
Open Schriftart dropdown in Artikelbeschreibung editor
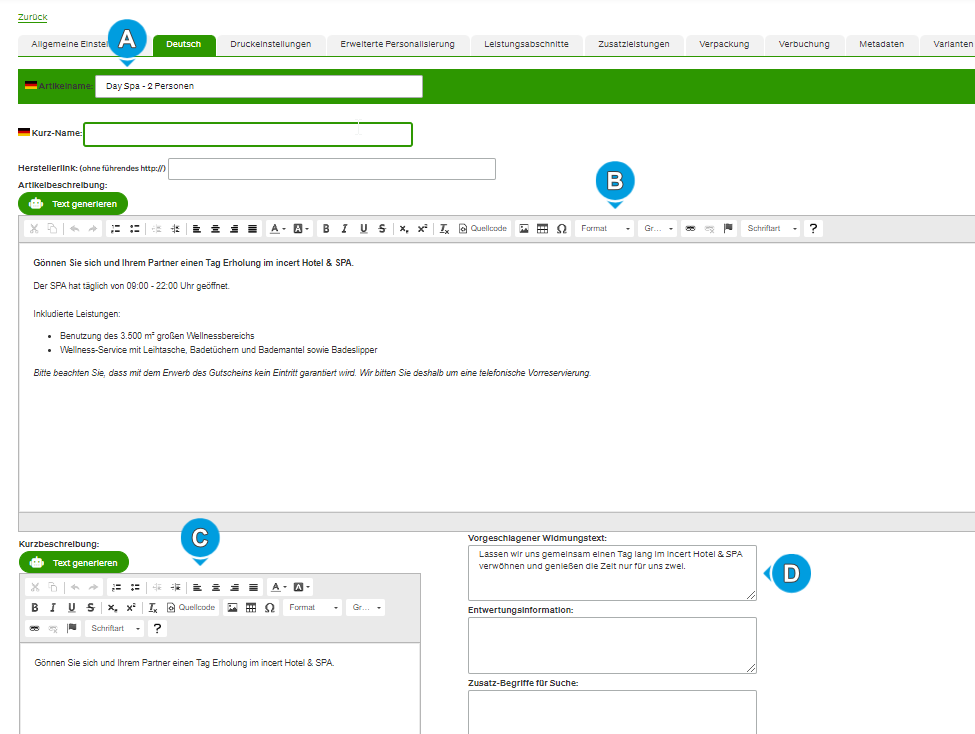(772, 229)
